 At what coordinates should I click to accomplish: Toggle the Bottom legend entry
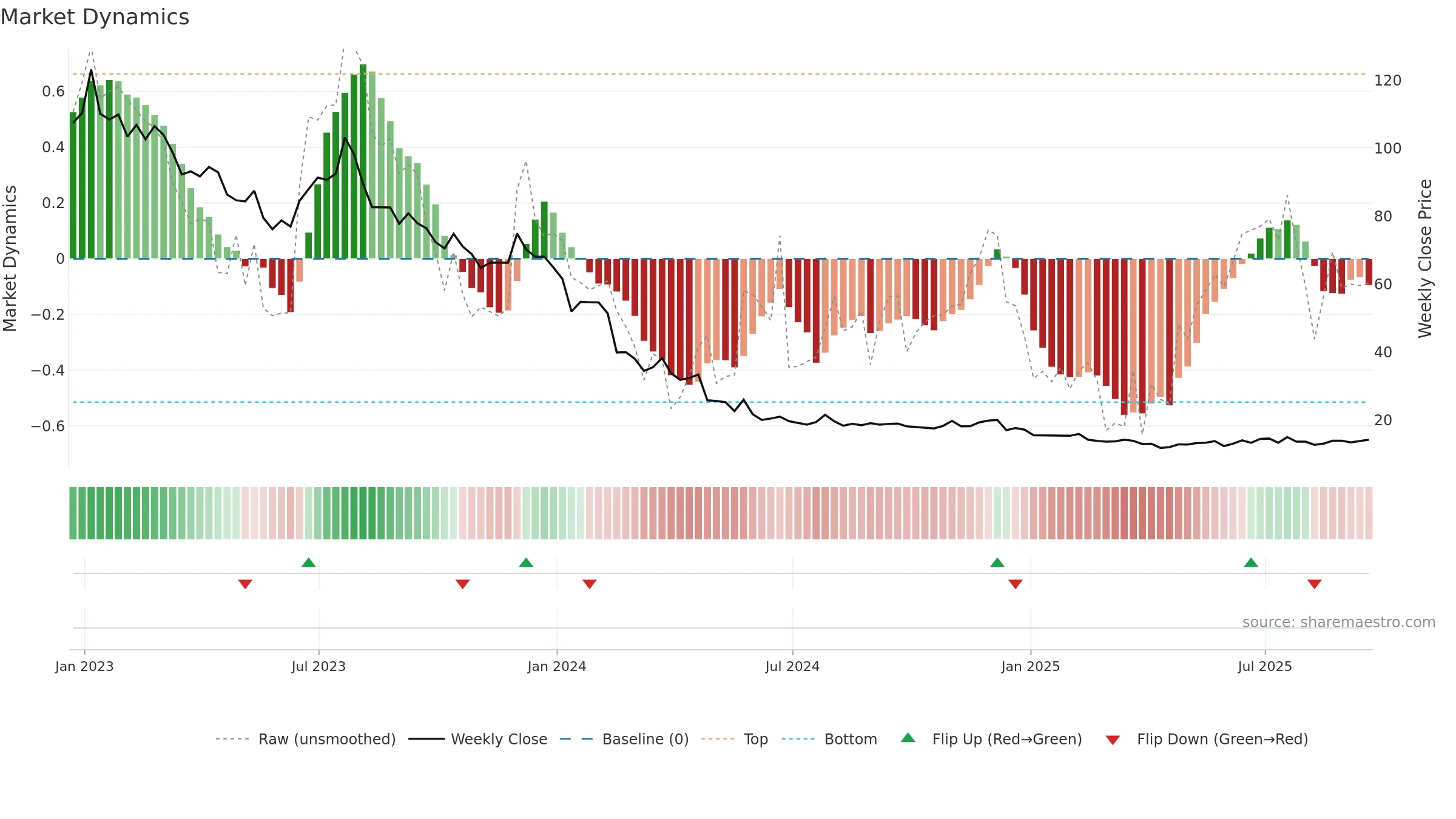[829, 739]
